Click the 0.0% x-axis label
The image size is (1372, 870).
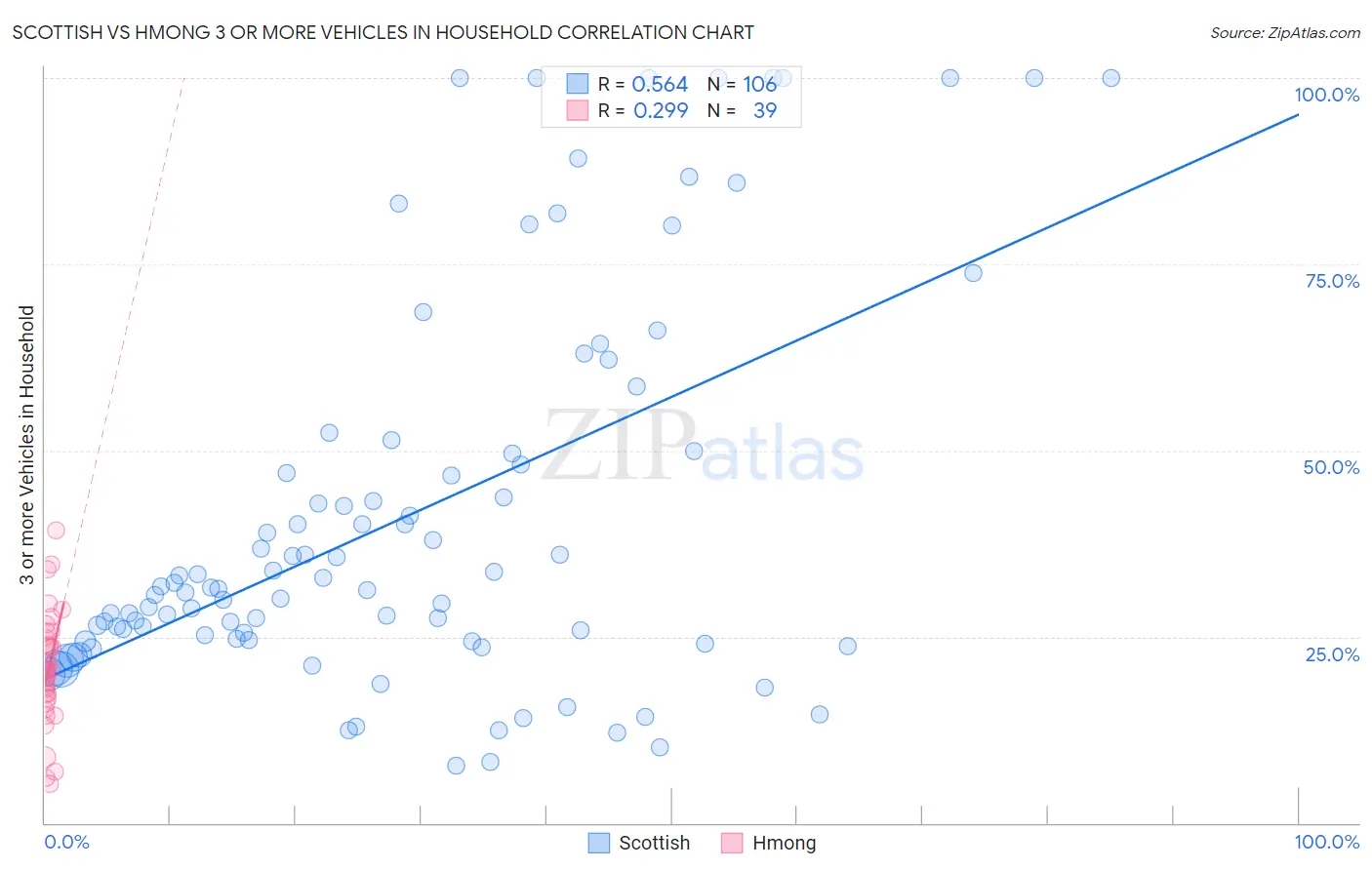coord(66,842)
